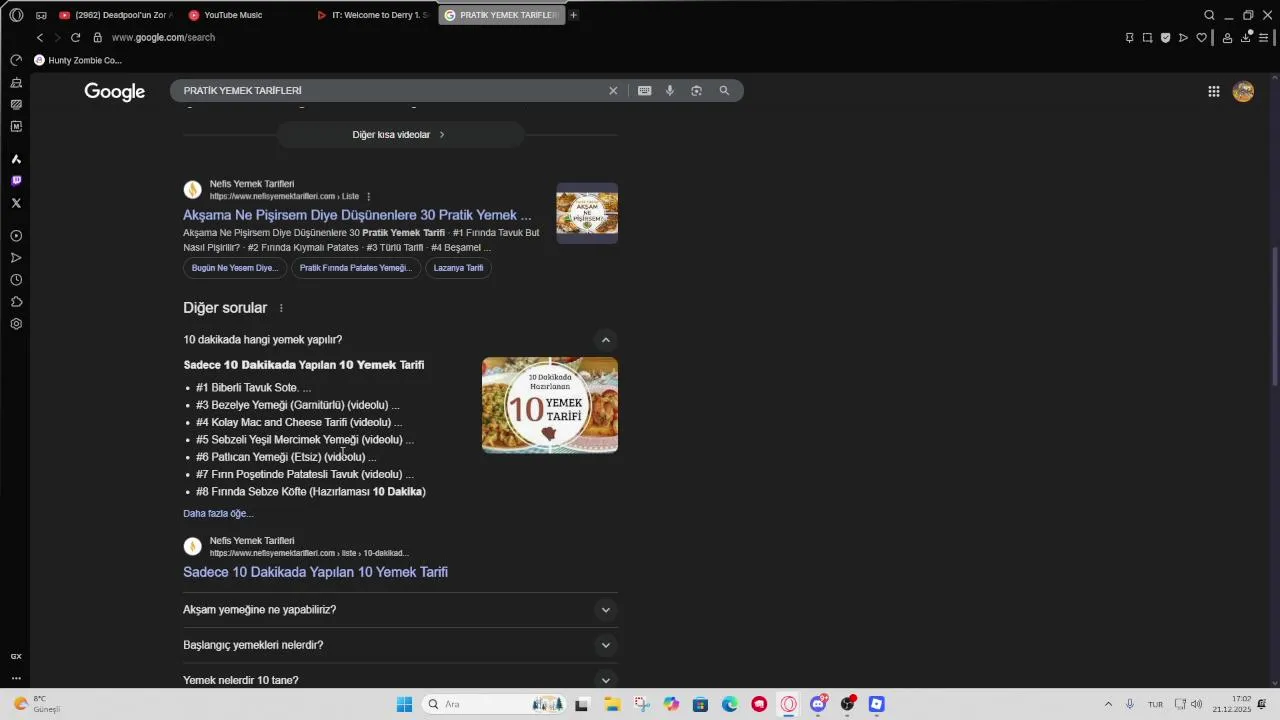Image resolution: width=1280 pixels, height=720 pixels.
Task: Open Easy Setup menu icon
Action: [x=1263, y=38]
